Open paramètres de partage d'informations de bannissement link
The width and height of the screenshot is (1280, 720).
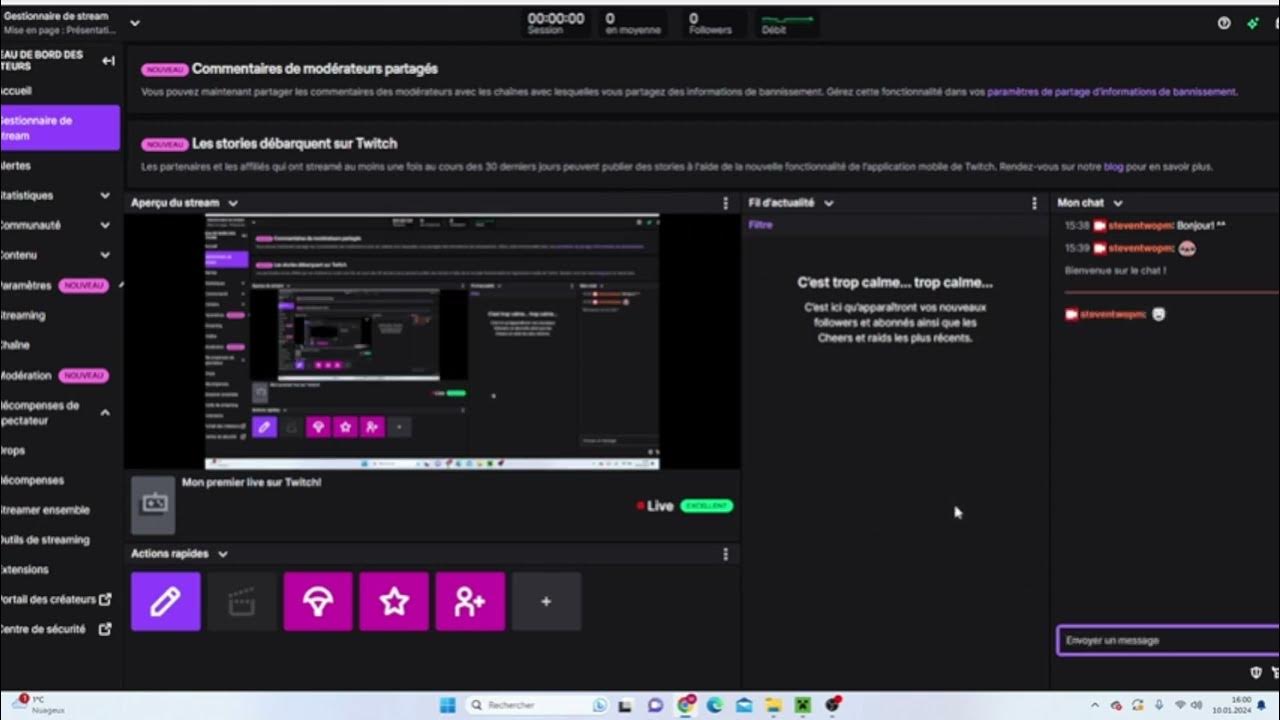pos(1111,91)
